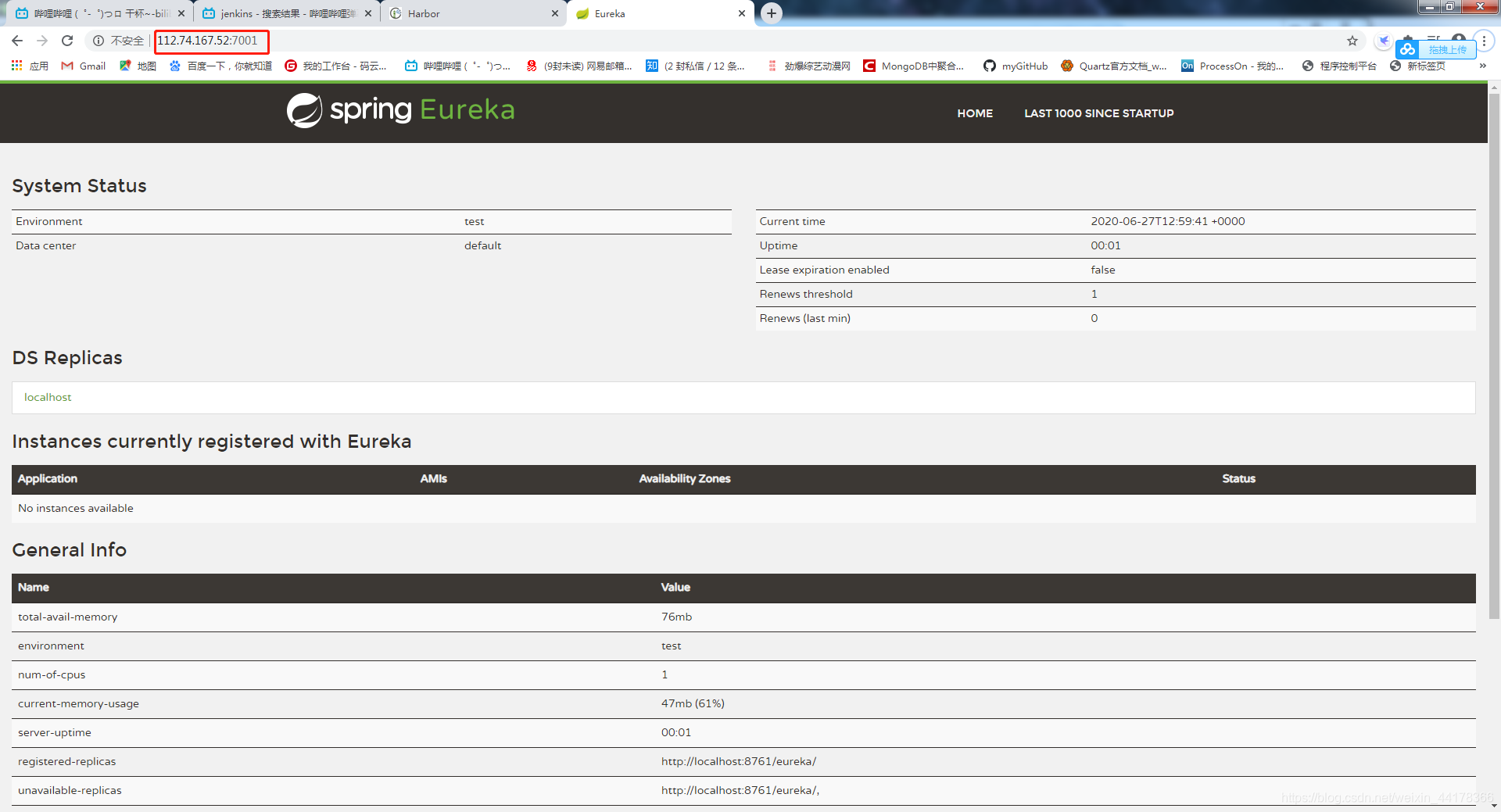Viewport: 1501px width, 812px height.
Task: Restore down the browser window
Action: pyautogui.click(x=1450, y=7)
